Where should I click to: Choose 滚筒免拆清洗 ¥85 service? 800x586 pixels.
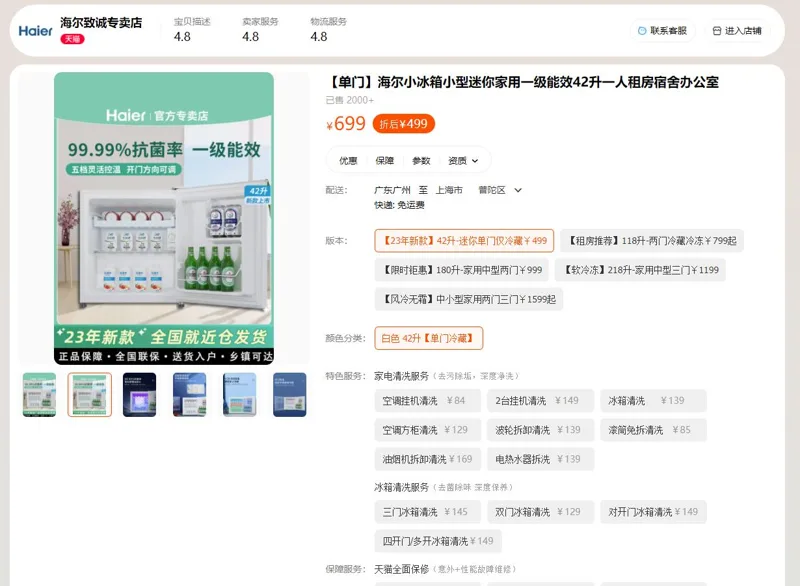pos(653,430)
